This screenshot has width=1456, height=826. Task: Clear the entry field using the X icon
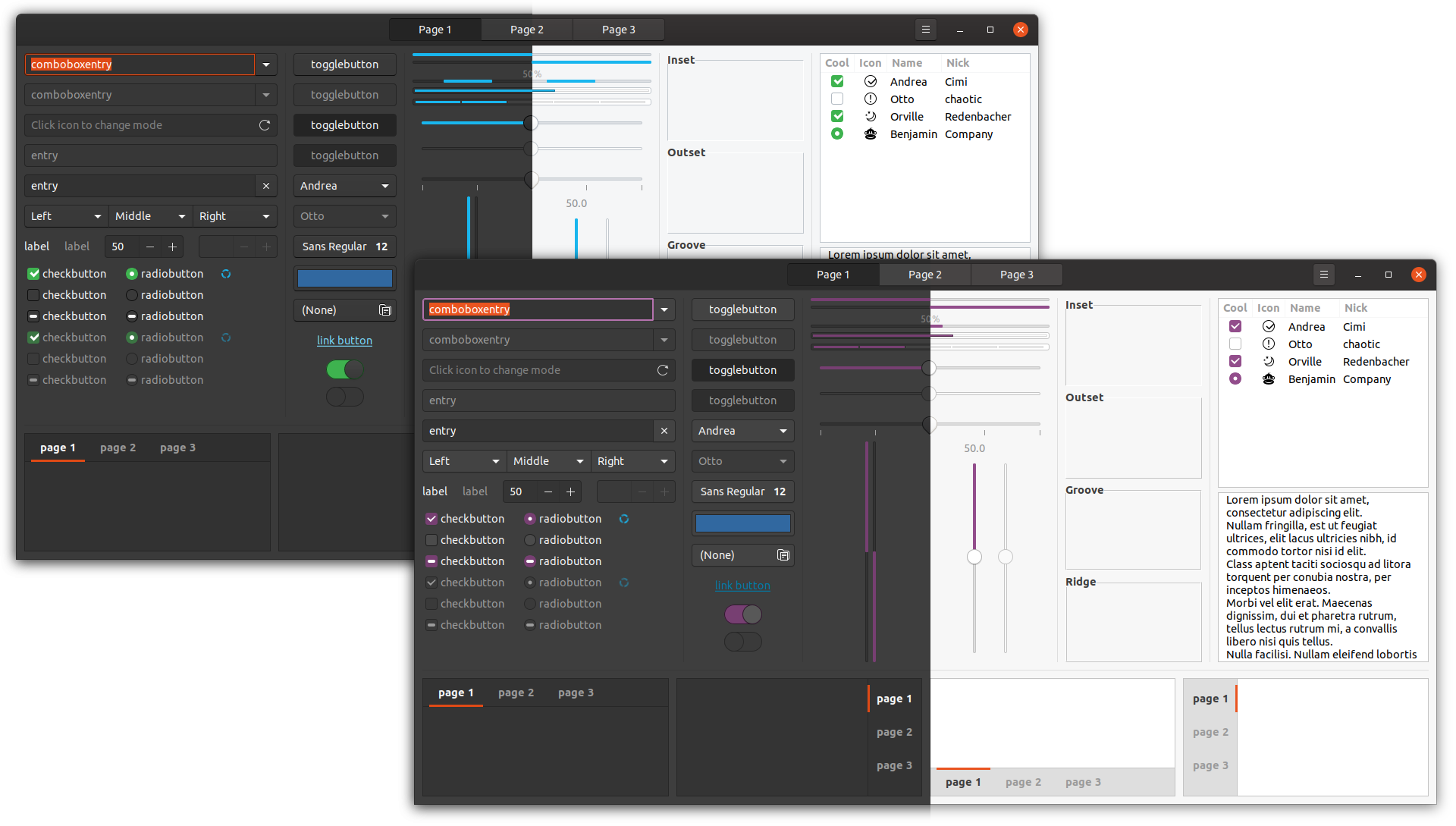(x=664, y=431)
